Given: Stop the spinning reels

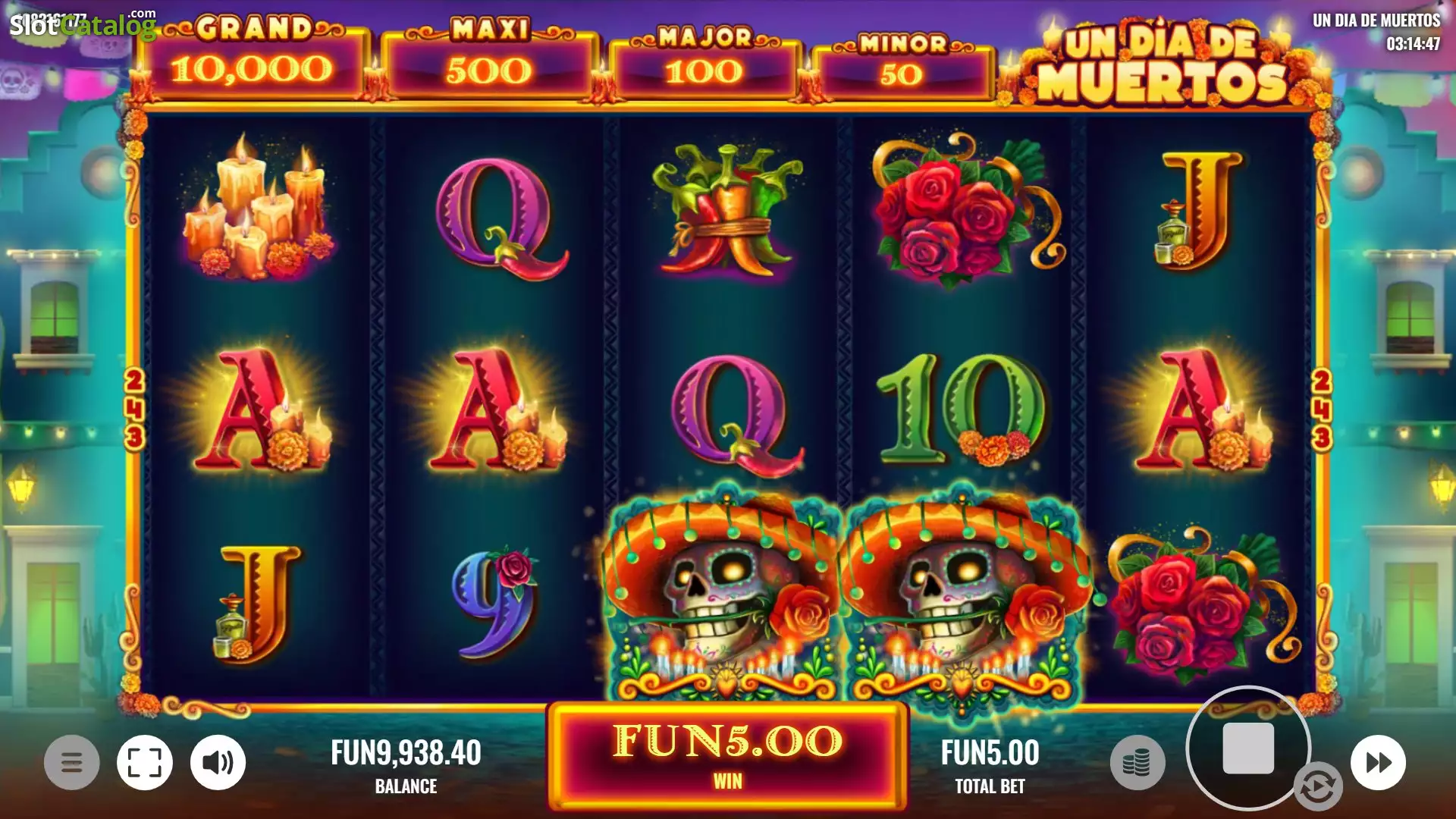Looking at the screenshot, I should point(1248,748).
